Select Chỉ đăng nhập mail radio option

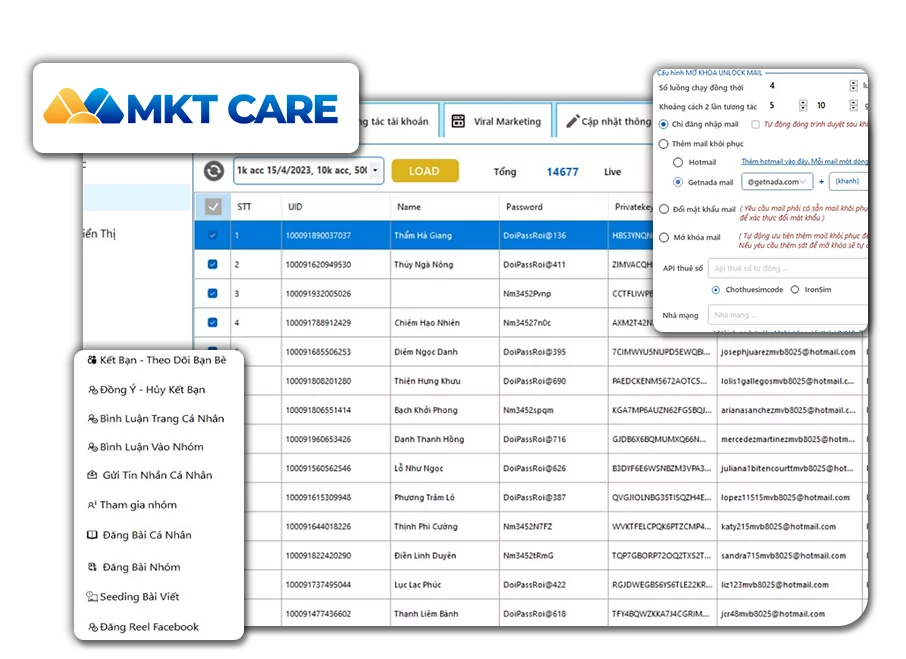663,124
